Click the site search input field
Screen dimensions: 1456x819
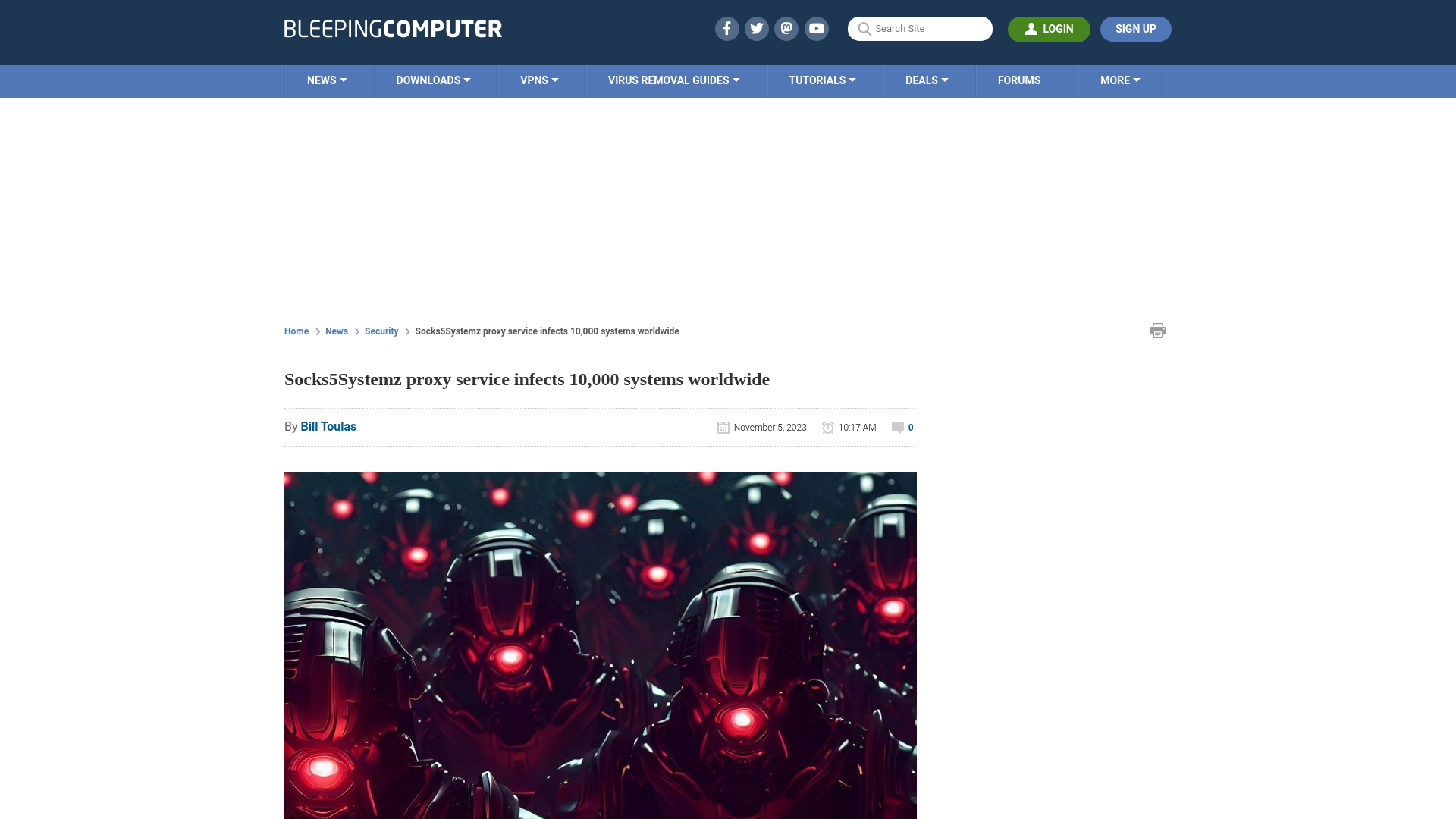(920, 29)
